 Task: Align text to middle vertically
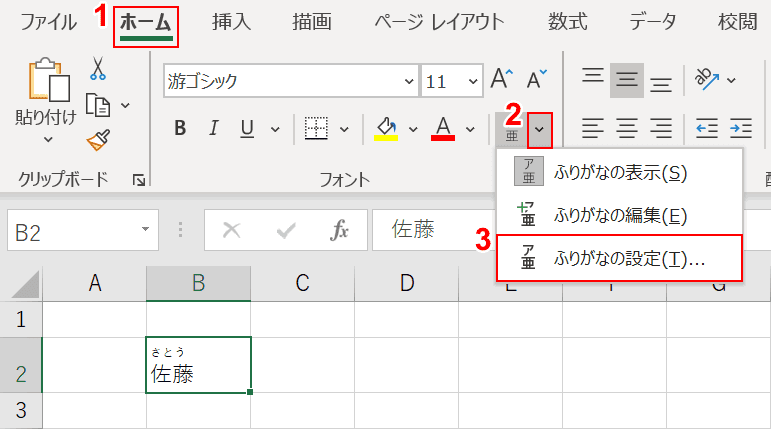click(627, 80)
